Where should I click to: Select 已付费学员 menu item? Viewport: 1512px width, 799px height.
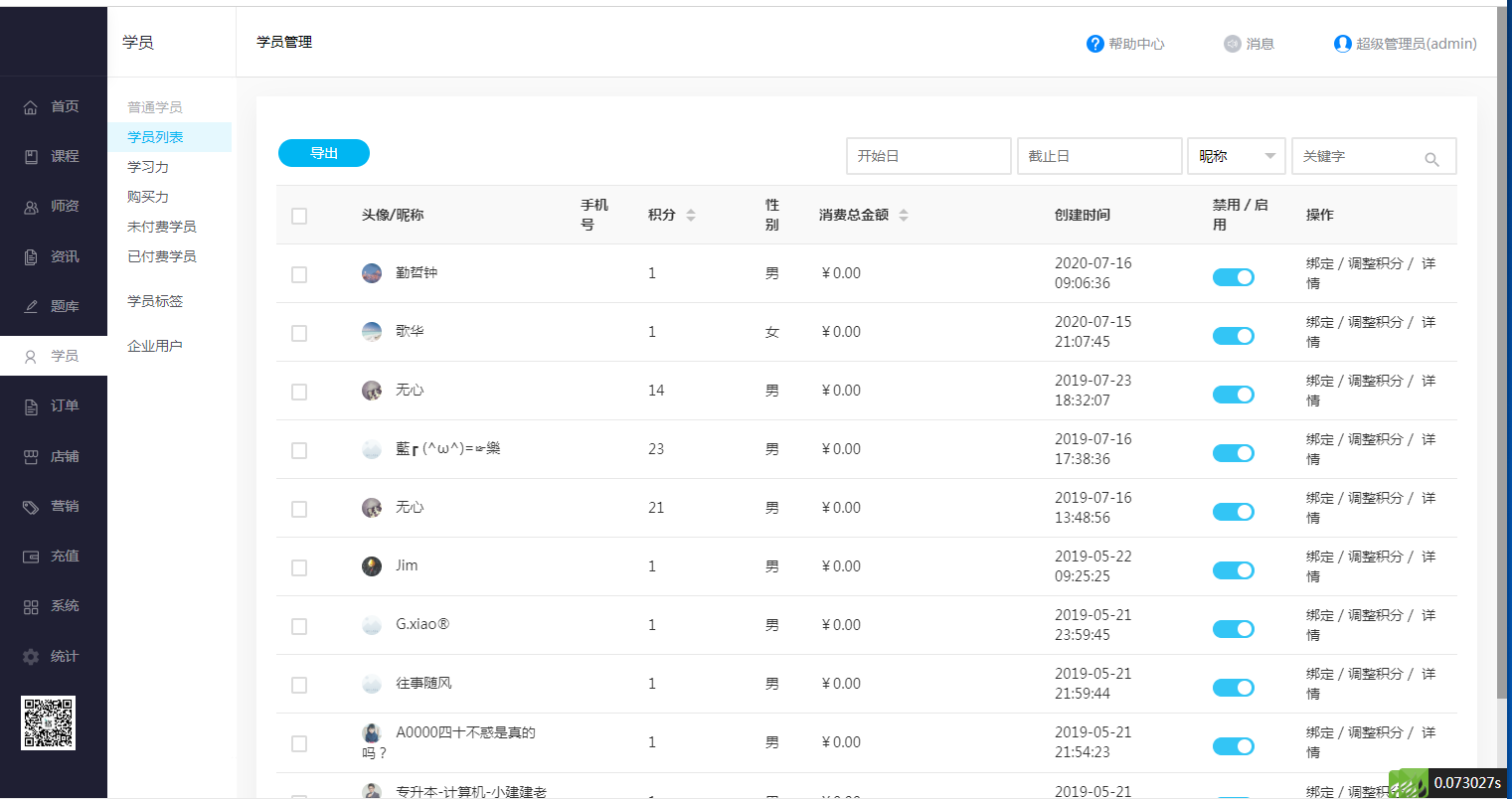coord(162,256)
